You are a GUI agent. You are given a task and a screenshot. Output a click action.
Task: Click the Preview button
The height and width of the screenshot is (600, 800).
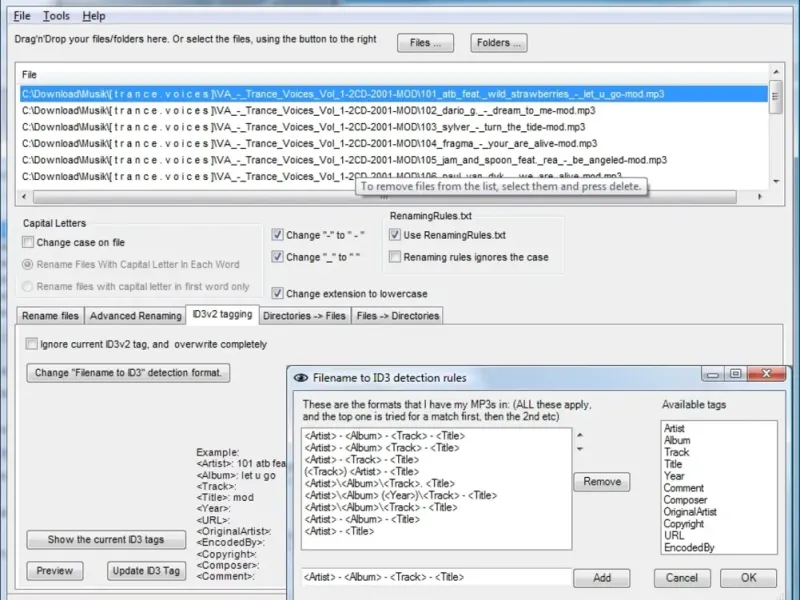(55, 571)
